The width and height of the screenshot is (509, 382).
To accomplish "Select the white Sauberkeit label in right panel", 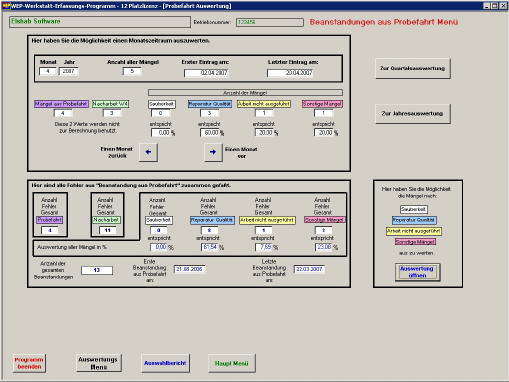I will click(x=414, y=209).
